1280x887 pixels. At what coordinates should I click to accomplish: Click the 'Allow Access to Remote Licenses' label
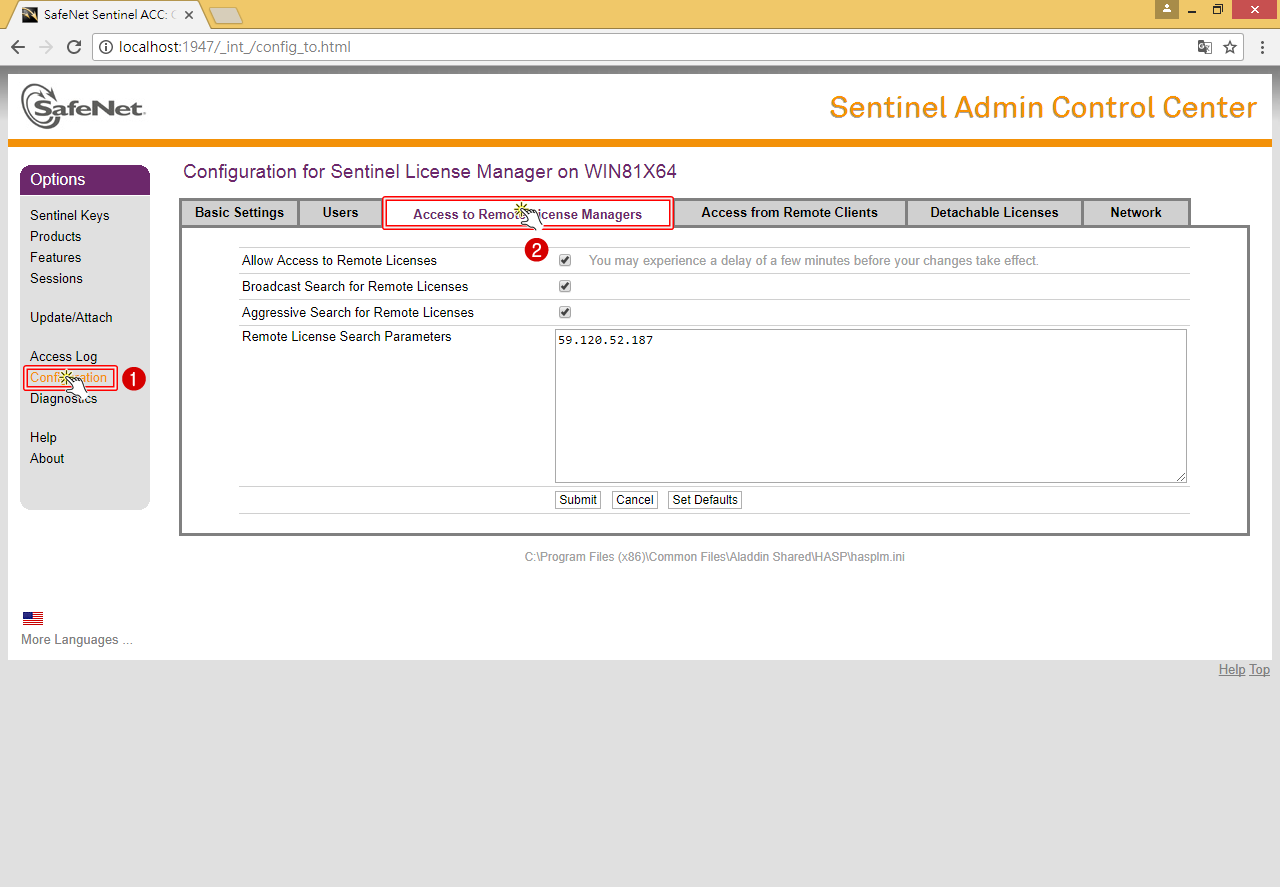click(x=339, y=260)
